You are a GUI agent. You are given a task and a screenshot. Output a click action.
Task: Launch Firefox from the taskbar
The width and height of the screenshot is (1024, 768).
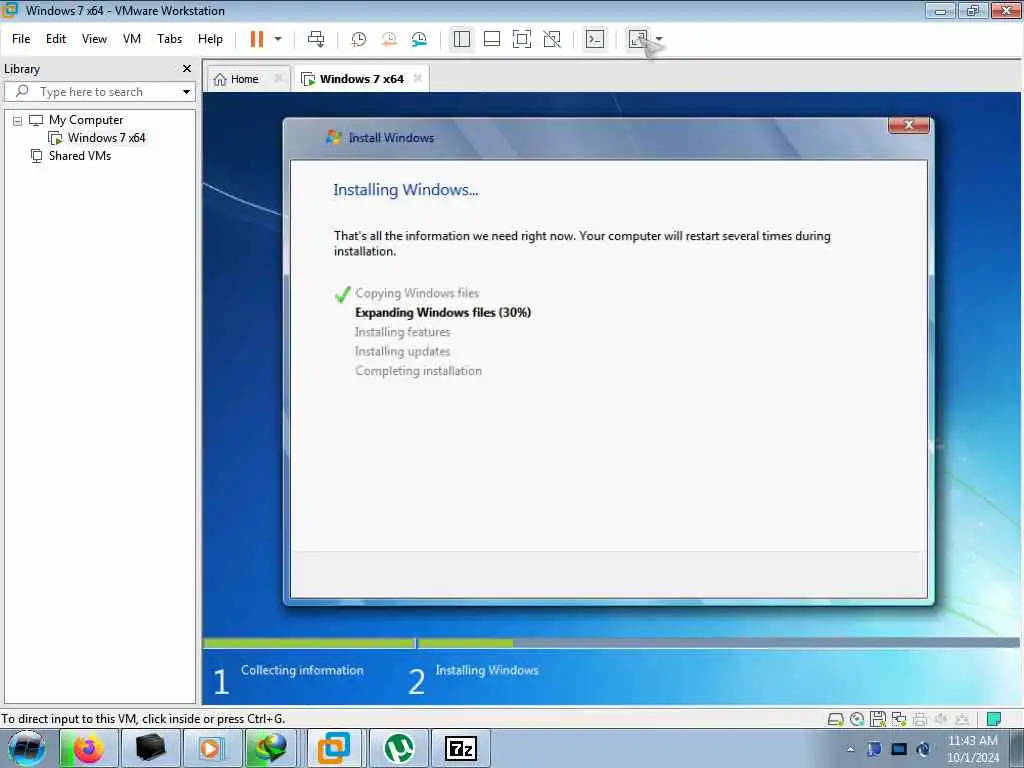point(89,748)
